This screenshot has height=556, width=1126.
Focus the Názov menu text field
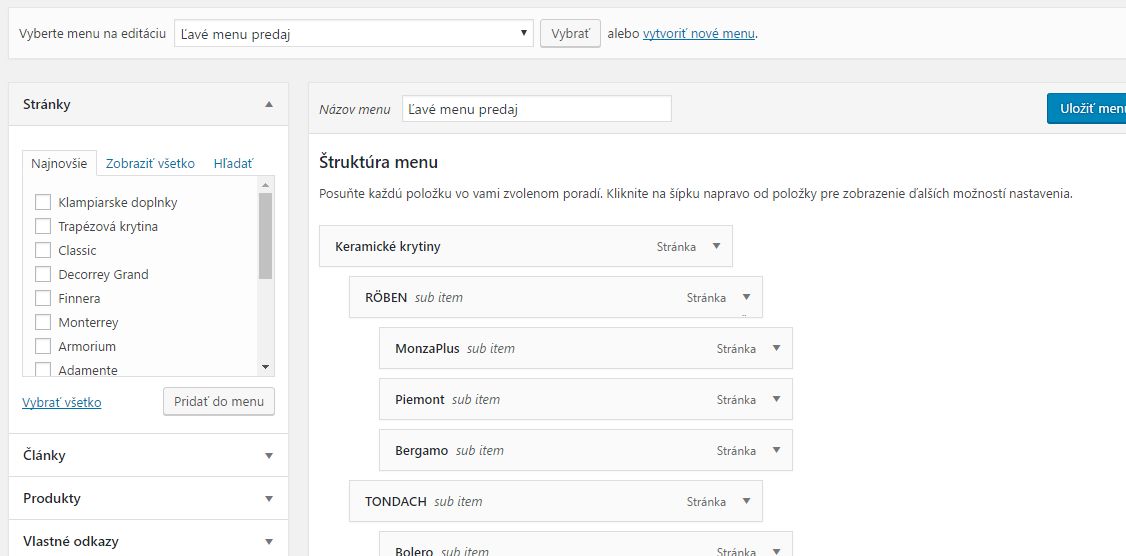click(x=536, y=109)
